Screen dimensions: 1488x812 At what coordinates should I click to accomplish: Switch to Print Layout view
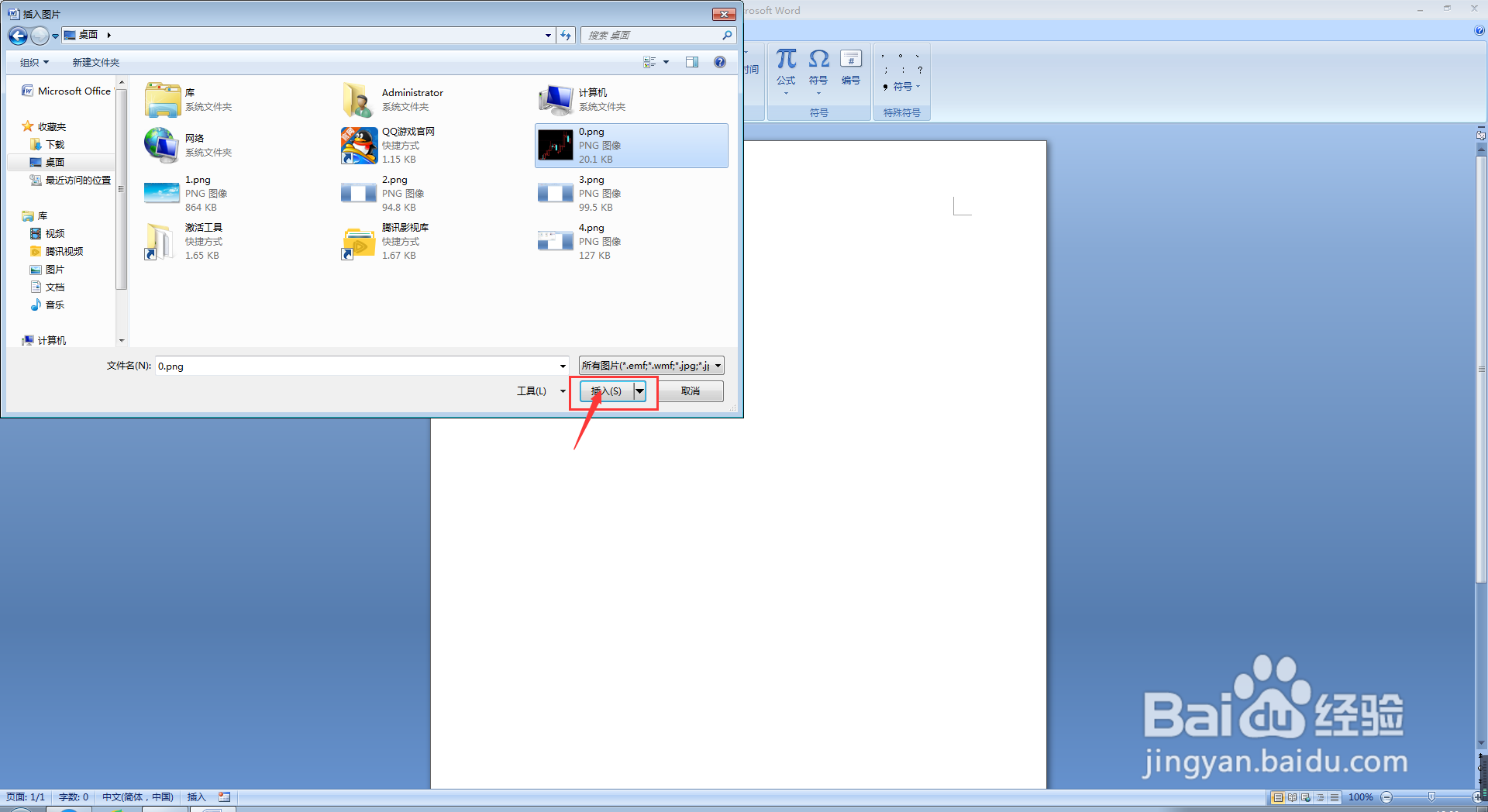point(1278,797)
